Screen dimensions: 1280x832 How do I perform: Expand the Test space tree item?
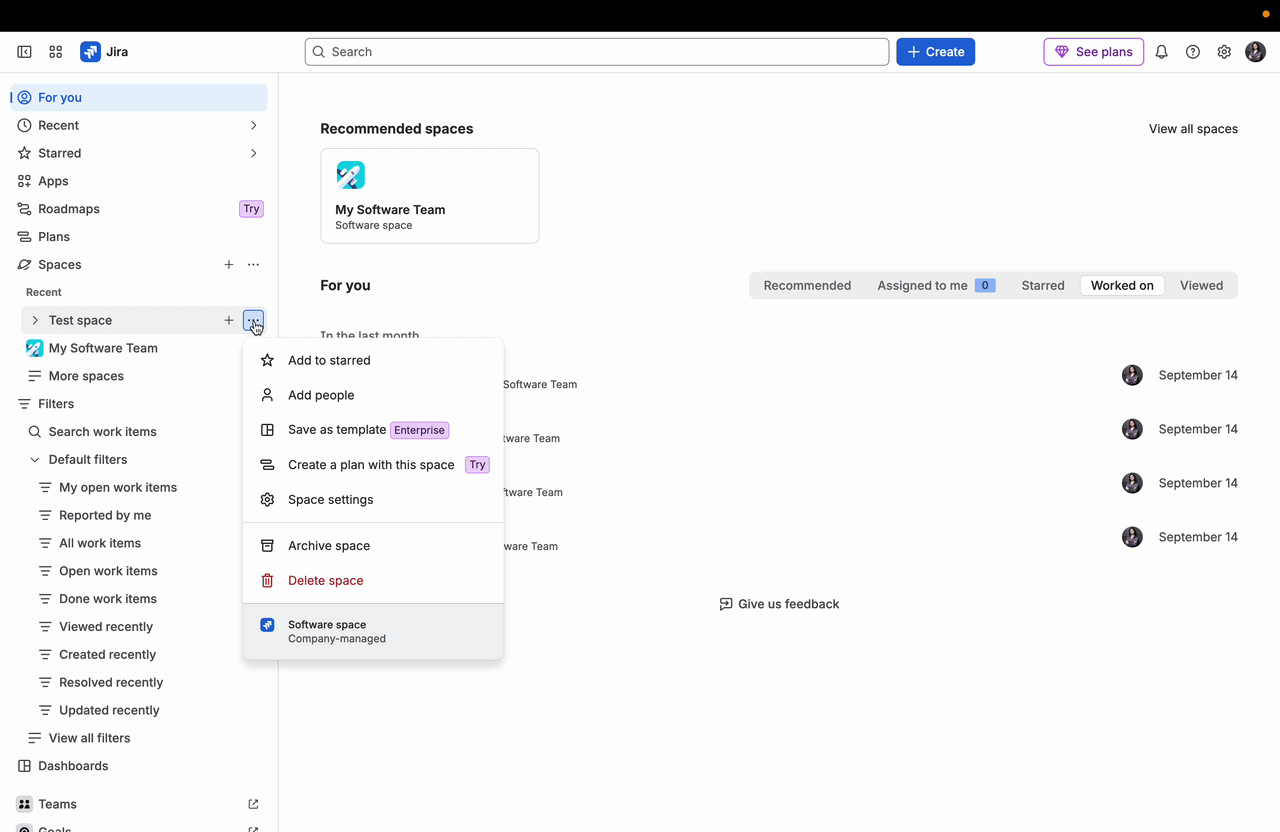pos(35,320)
